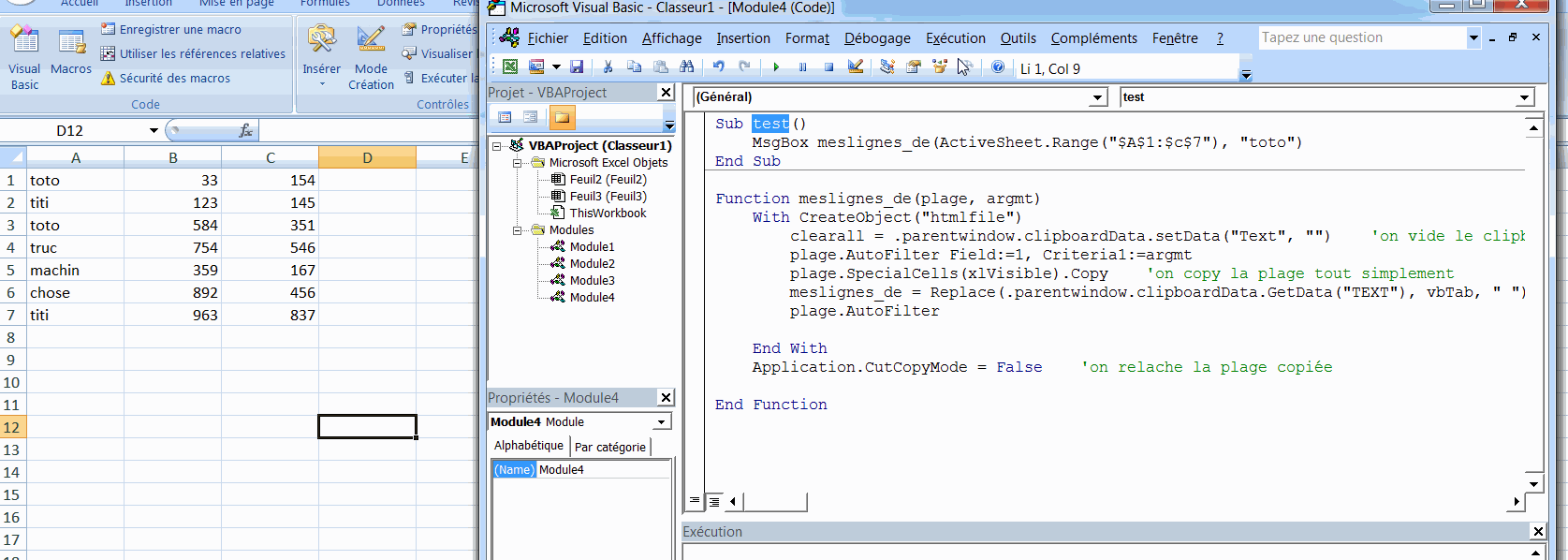The image size is (1568, 560).
Task: Click the View Microsoft Excel toolbar icon
Action: coord(510,66)
